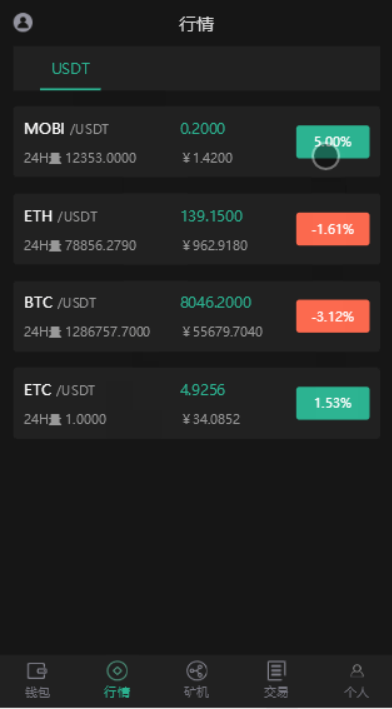This screenshot has width=392, height=709.
Task: Click the 行情 page title
Action: (x=196, y=24)
